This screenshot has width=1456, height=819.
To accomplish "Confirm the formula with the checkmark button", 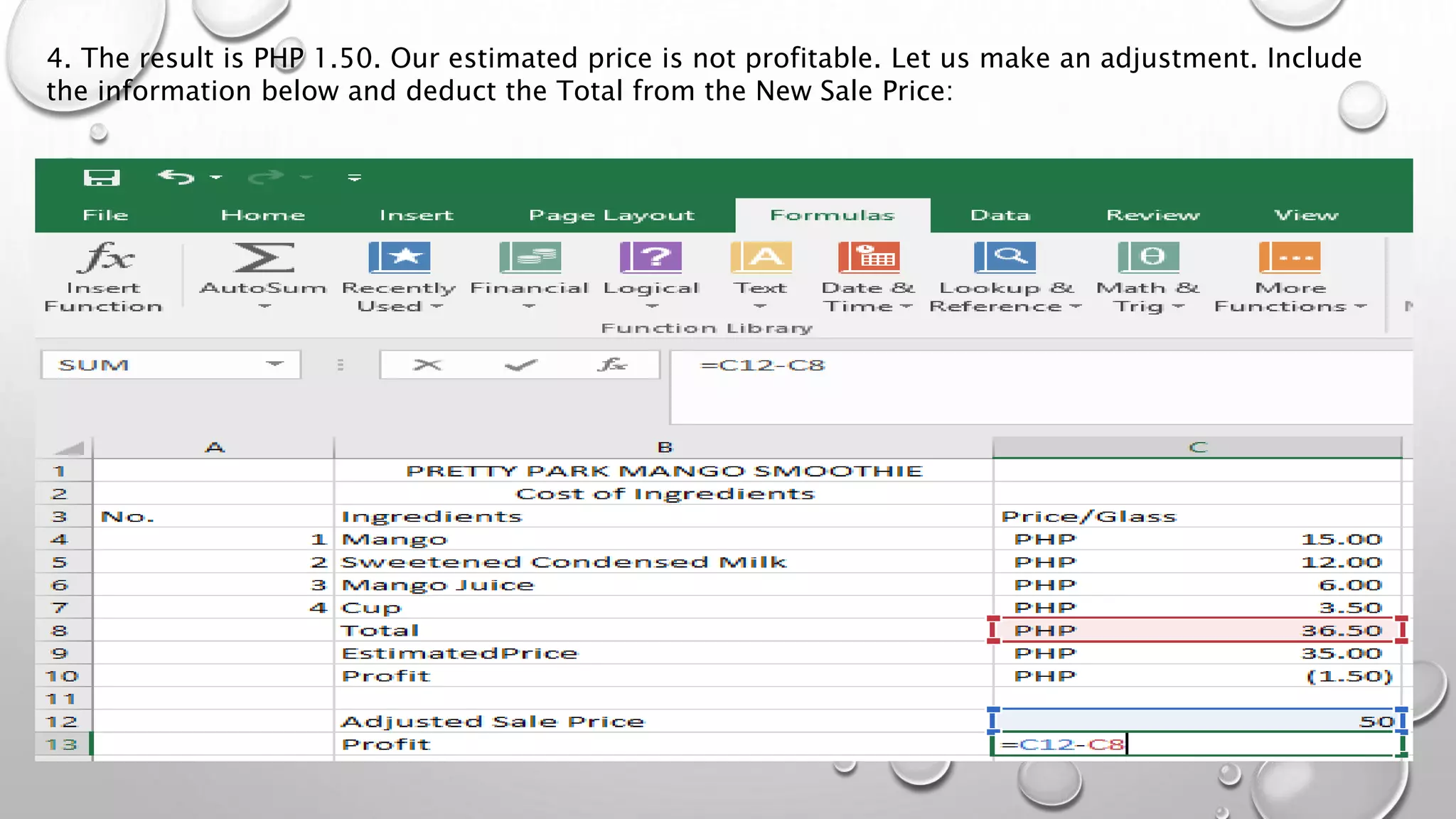I will [520, 365].
